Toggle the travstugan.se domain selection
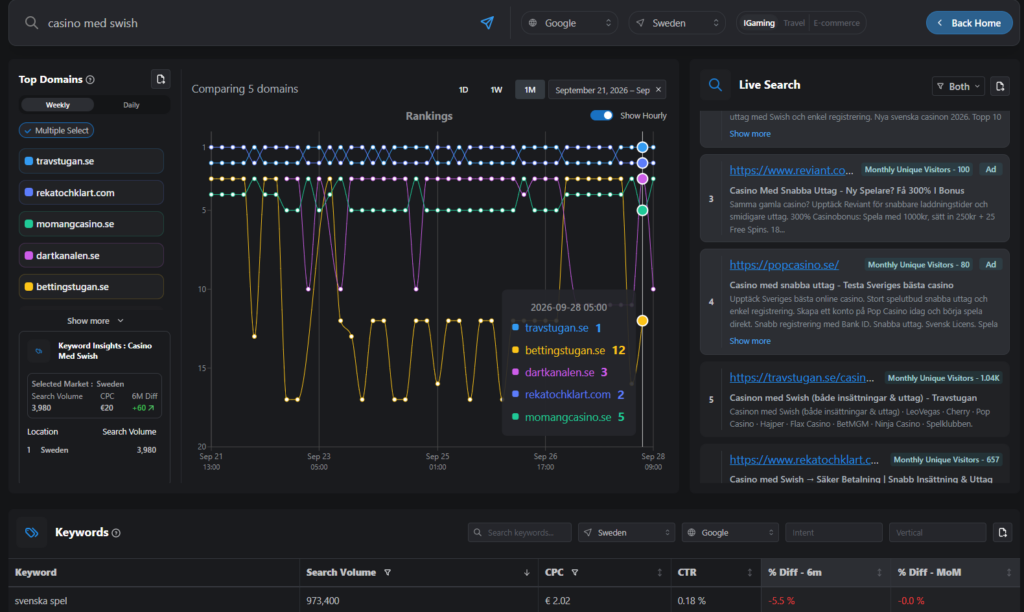 click(x=91, y=161)
